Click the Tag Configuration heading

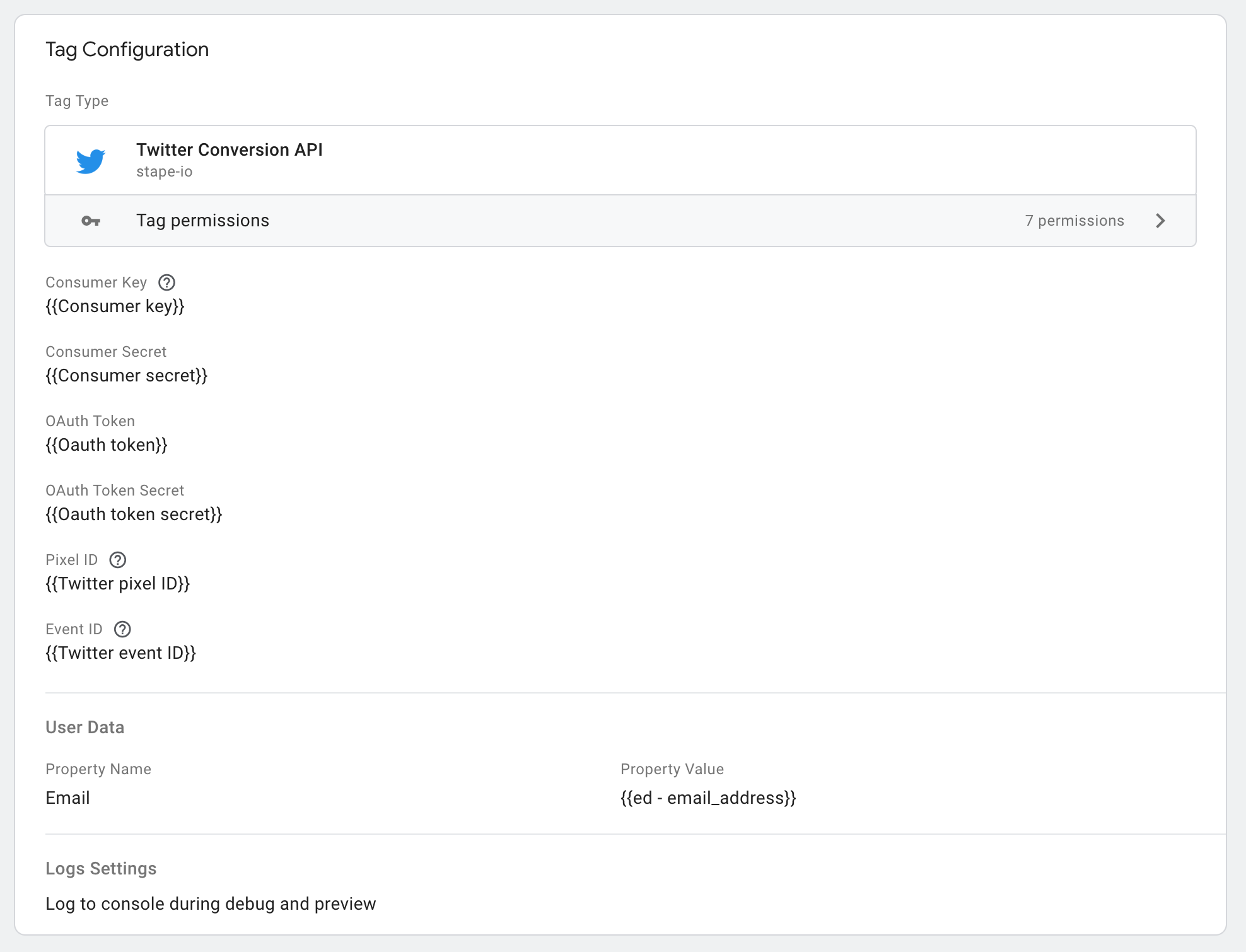[127, 49]
